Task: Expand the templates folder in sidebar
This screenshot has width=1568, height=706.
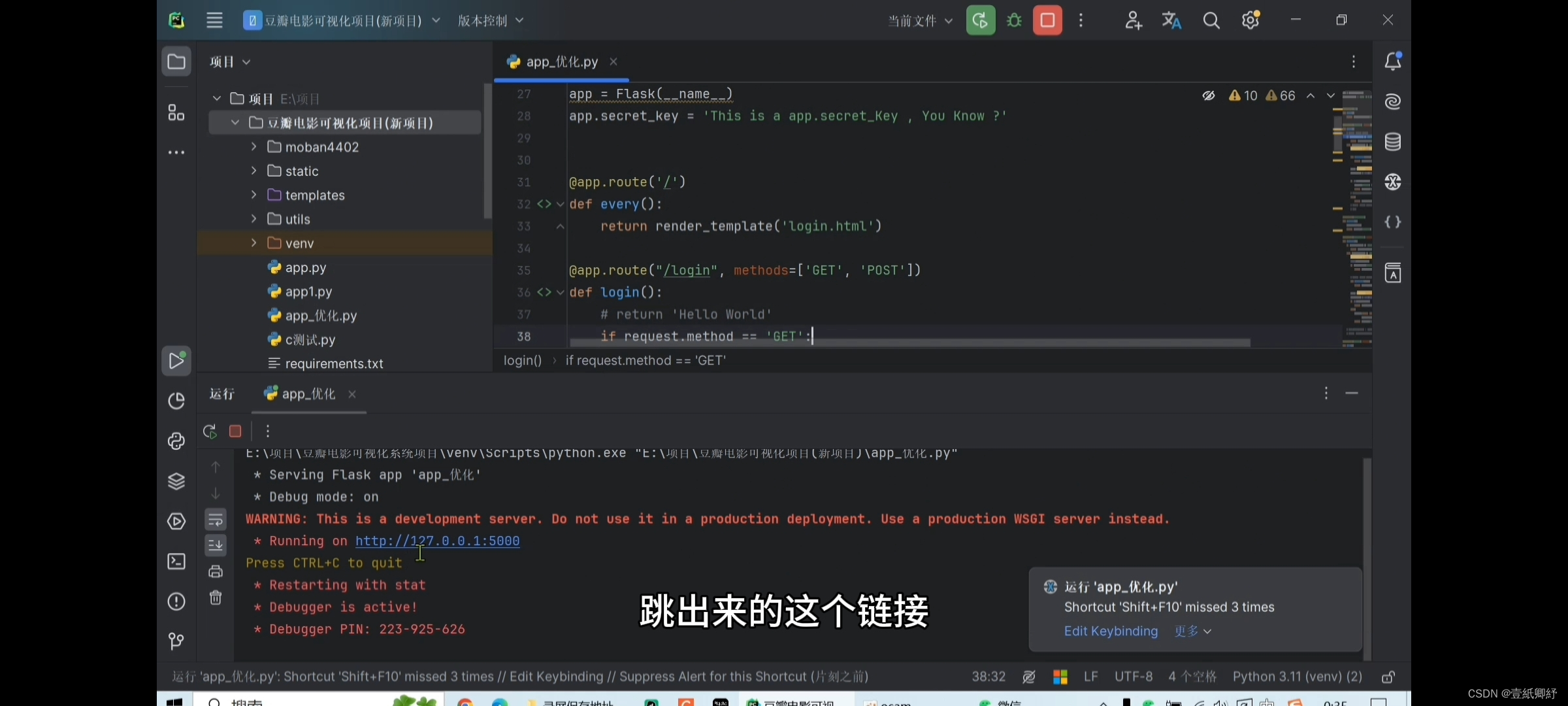Action: tap(254, 195)
